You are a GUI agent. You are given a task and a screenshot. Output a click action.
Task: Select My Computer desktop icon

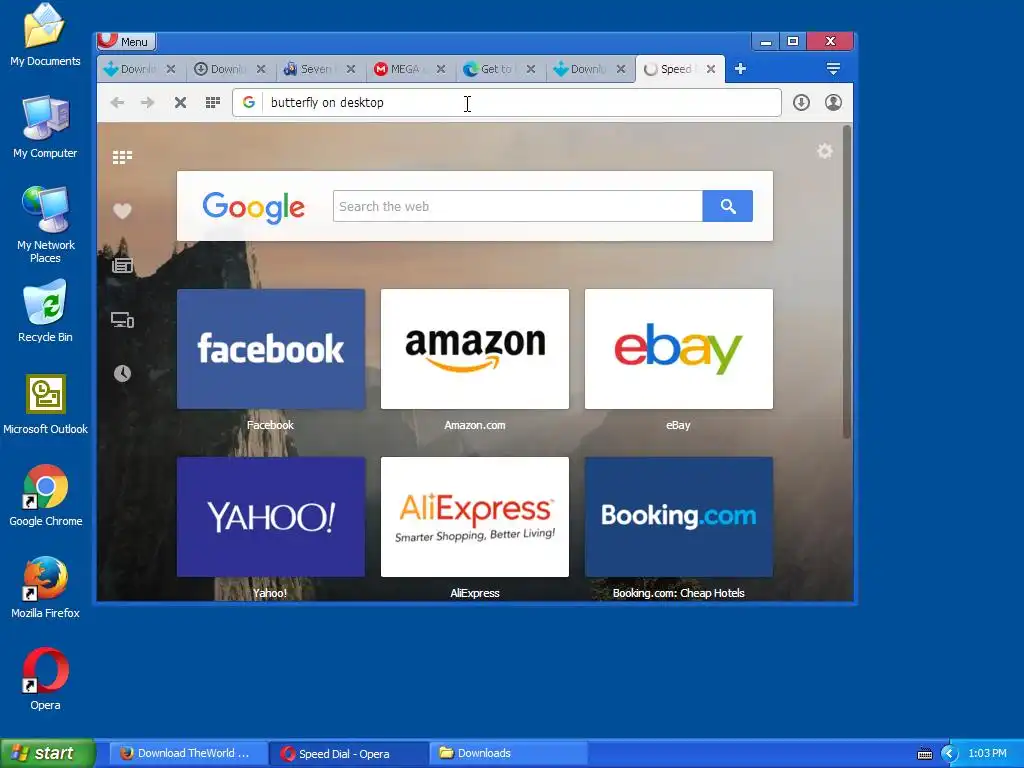pyautogui.click(x=45, y=127)
